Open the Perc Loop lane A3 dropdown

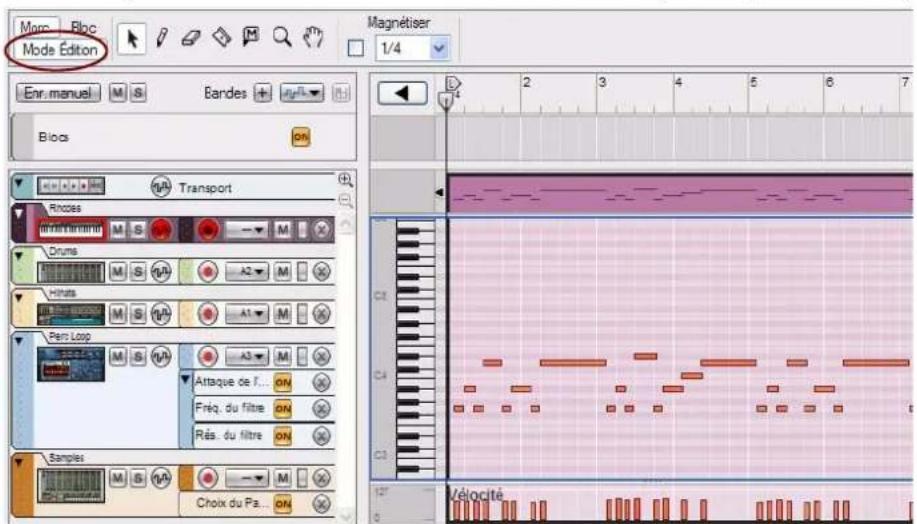[247, 356]
